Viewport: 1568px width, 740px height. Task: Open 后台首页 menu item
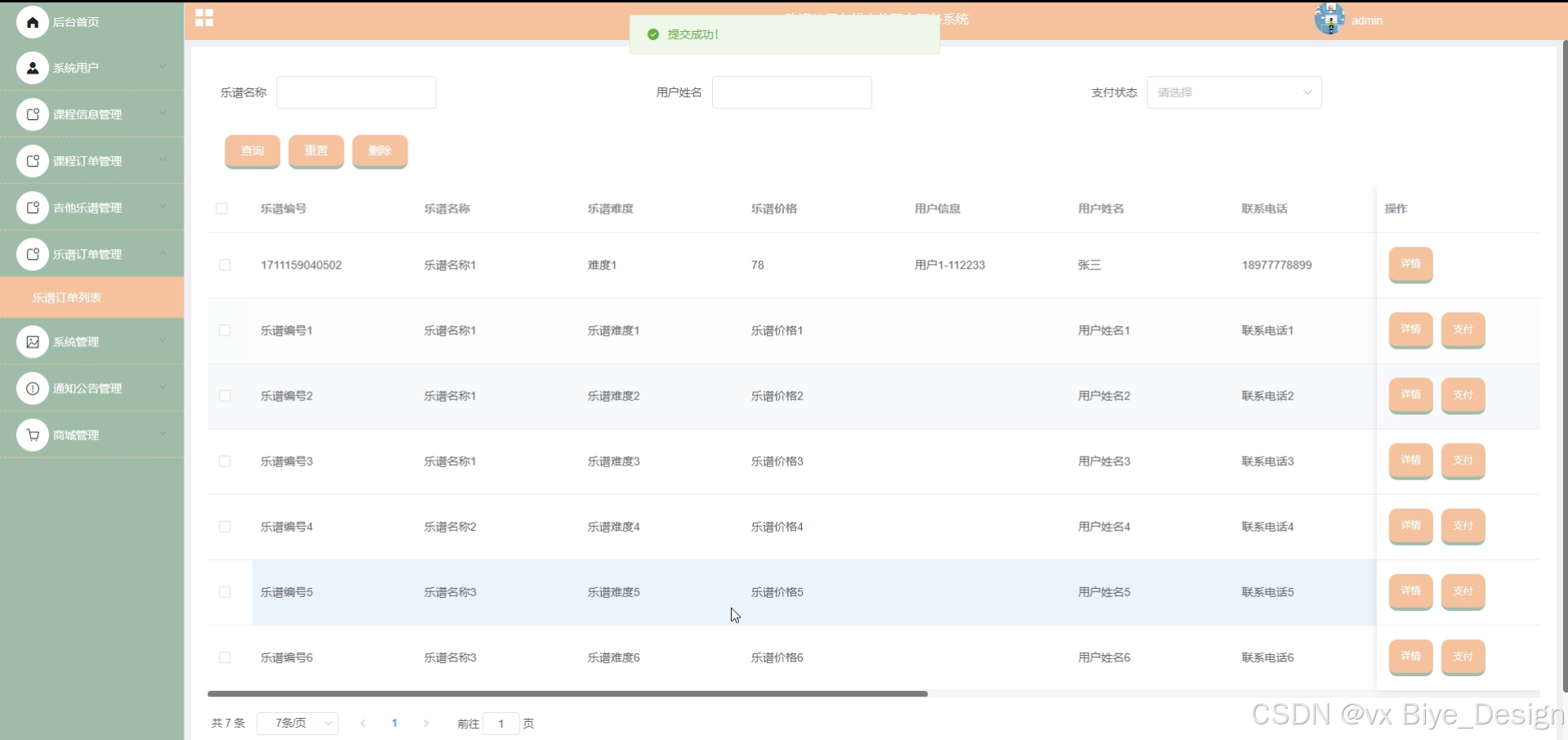91,22
